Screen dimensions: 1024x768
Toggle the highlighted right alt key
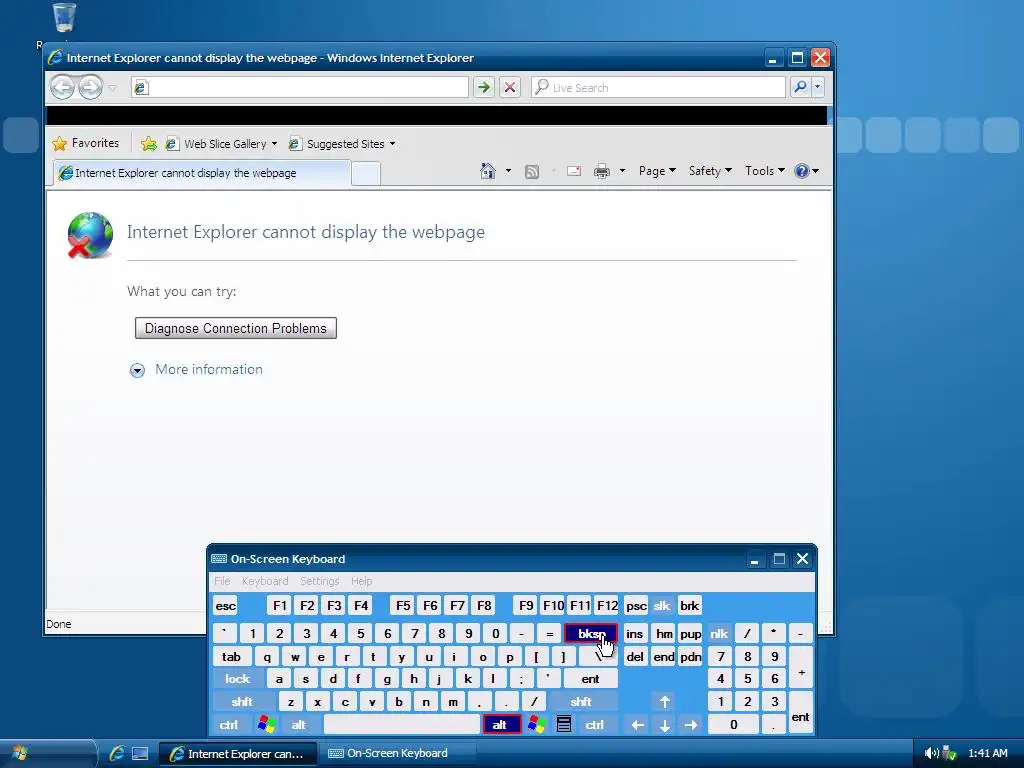[x=502, y=725]
